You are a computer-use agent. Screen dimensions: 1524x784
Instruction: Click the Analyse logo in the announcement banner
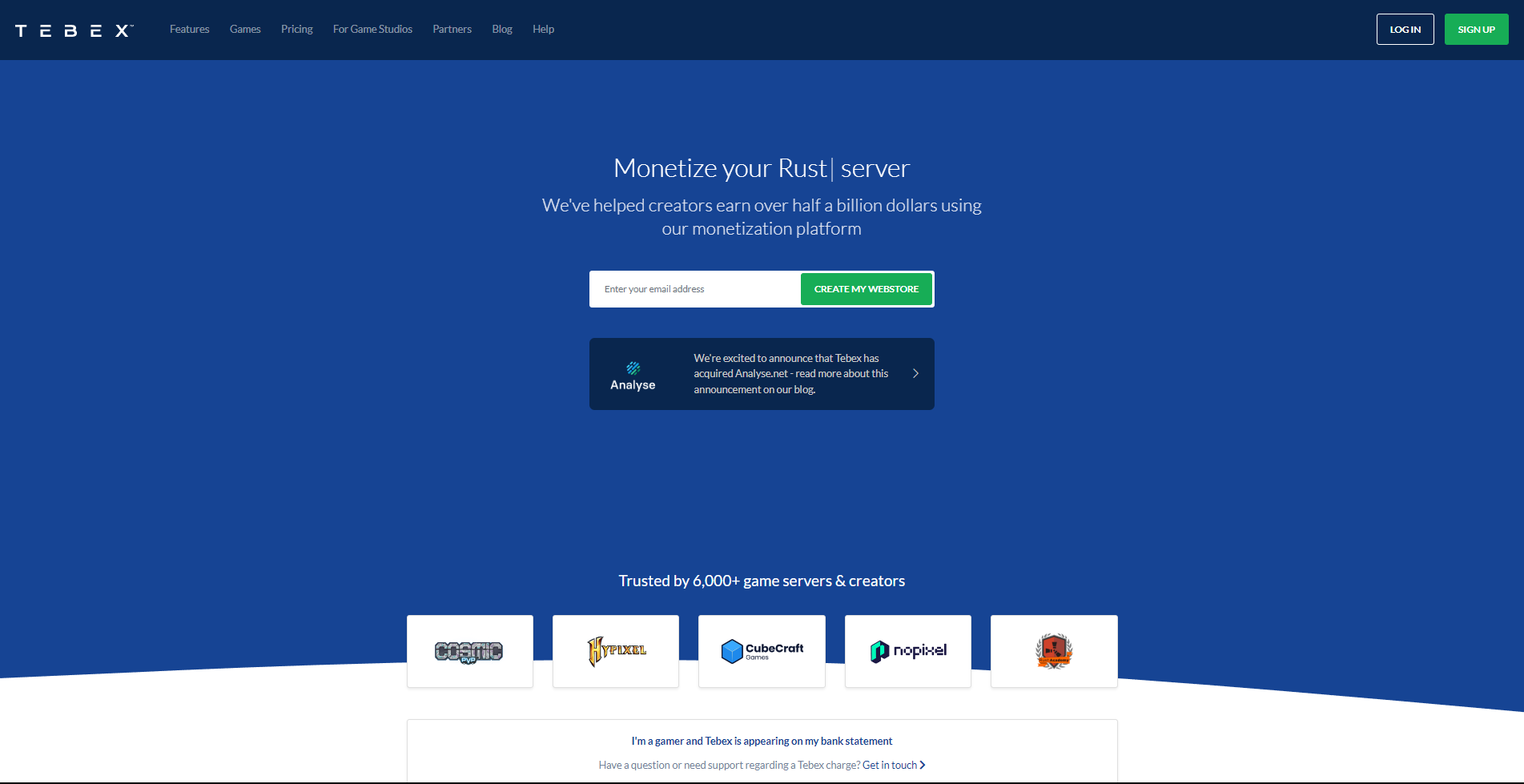coord(633,374)
